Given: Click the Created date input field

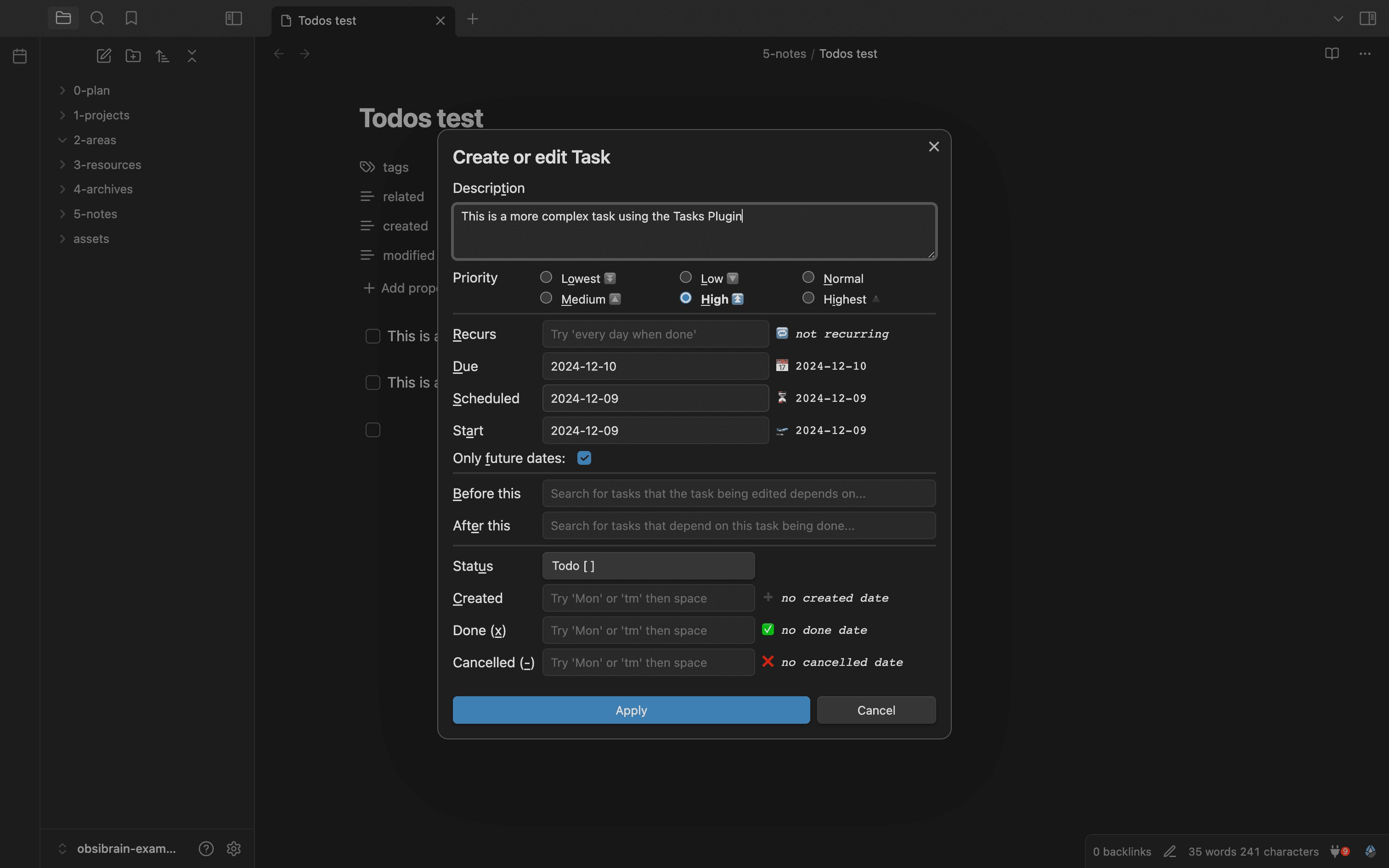Looking at the screenshot, I should click(649, 598).
